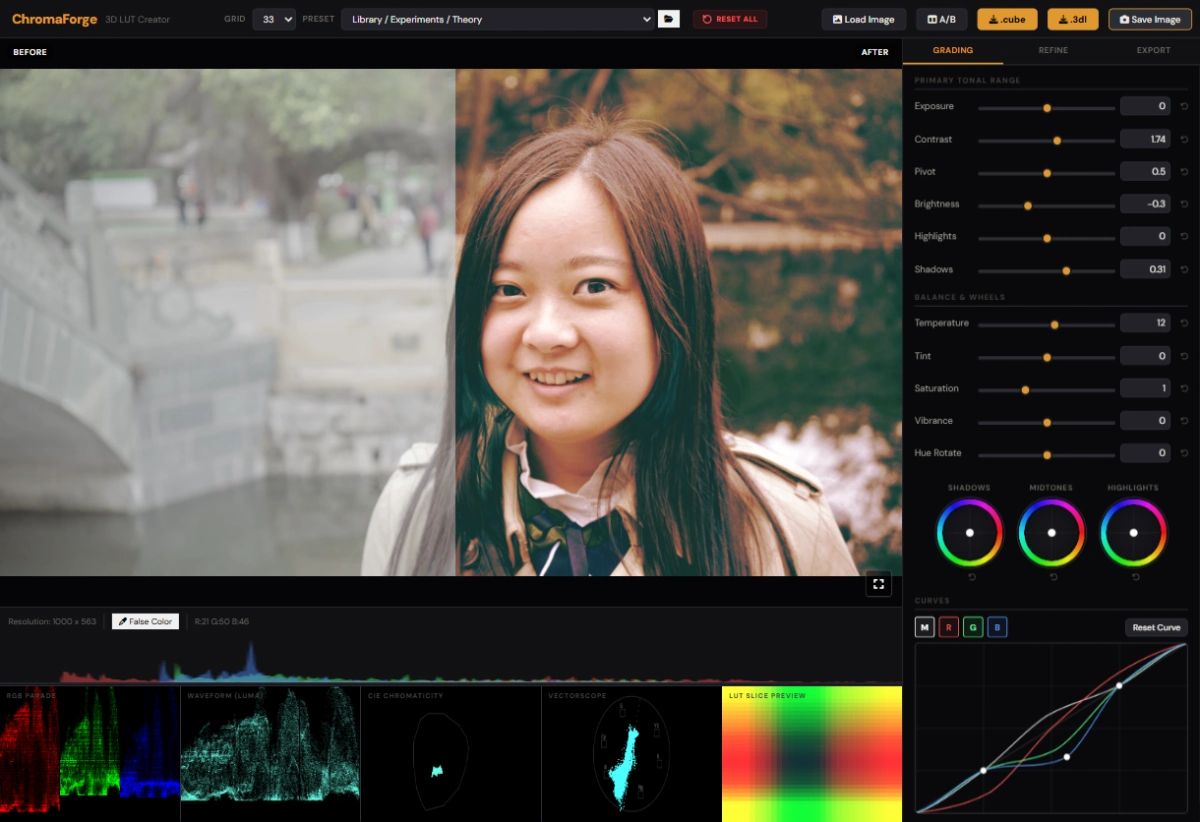The height and width of the screenshot is (822, 1200).
Task: Click the Vibrance reset arrow icon
Action: tap(1184, 421)
